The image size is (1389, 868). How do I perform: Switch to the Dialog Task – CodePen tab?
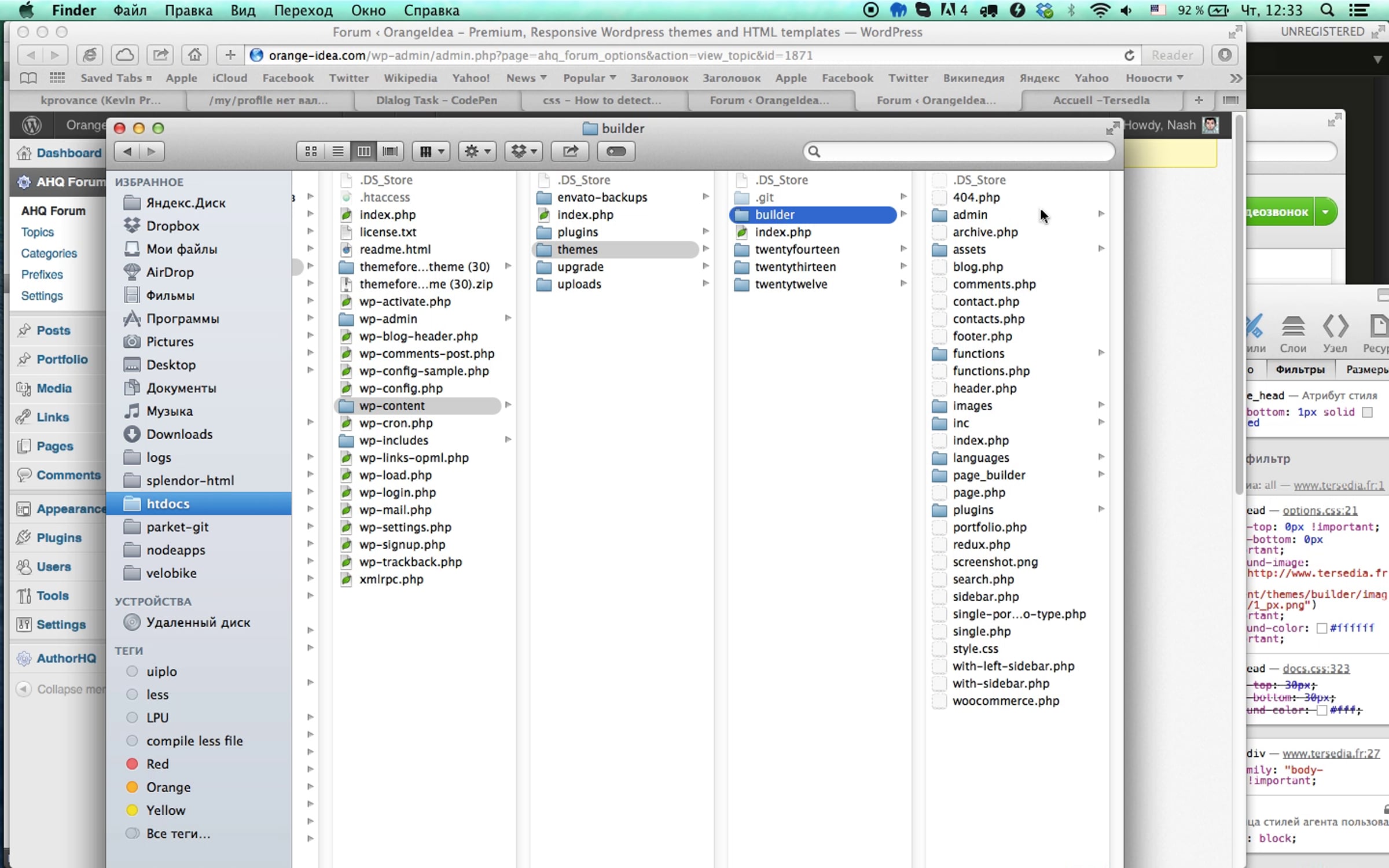pos(436,100)
